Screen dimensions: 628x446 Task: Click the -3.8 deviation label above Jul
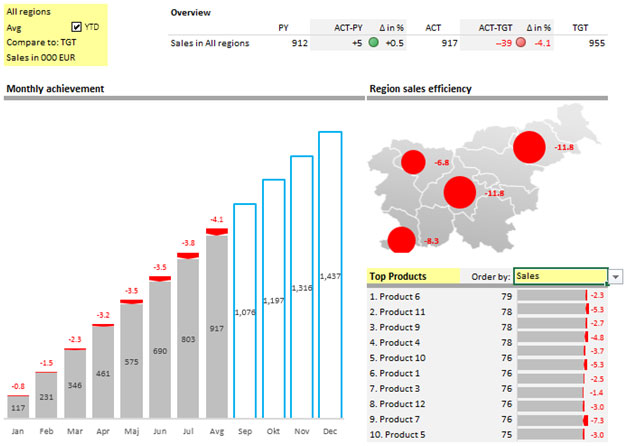coord(188,243)
